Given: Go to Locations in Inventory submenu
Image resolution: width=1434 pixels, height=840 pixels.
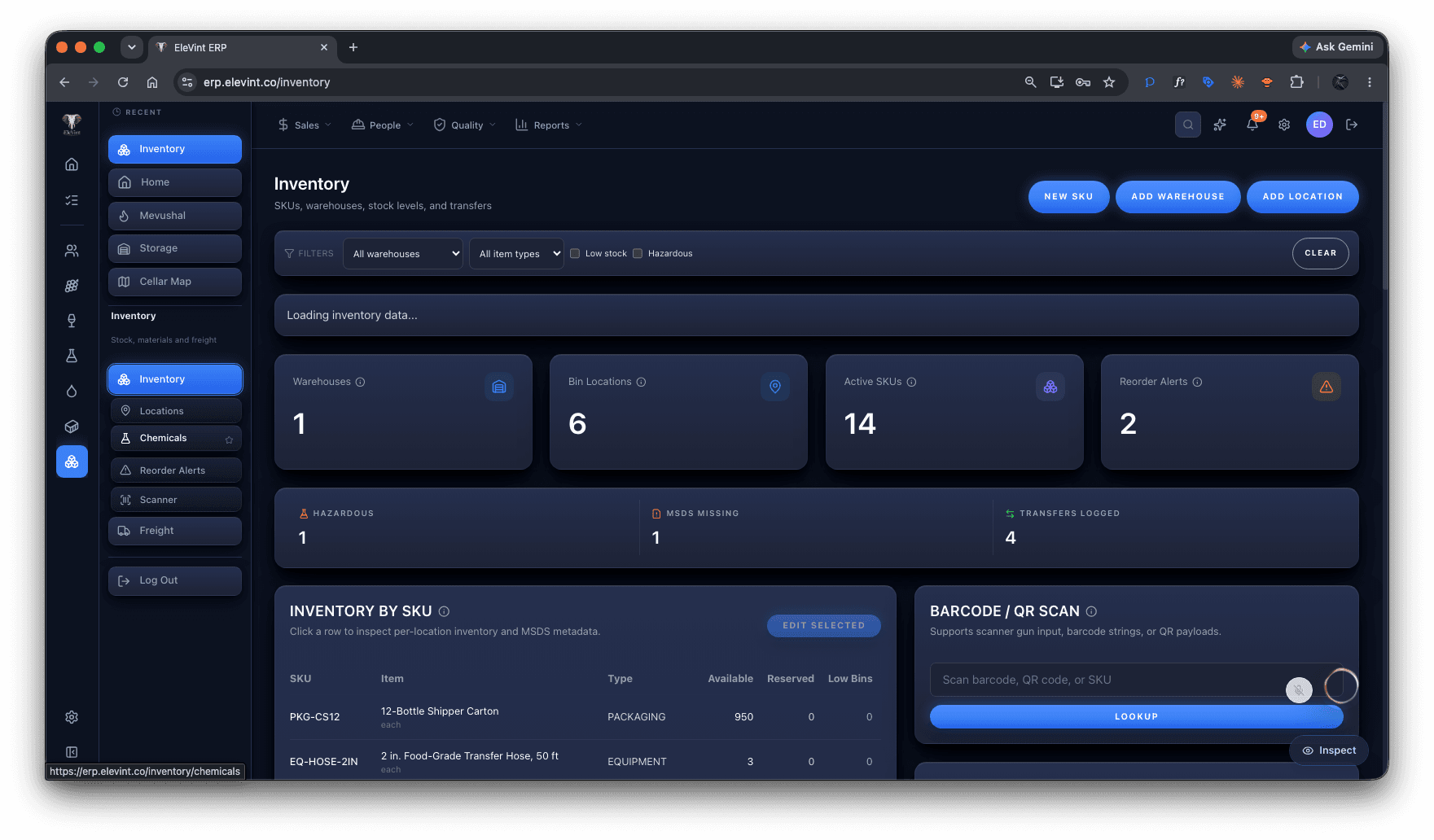Looking at the screenshot, I should pos(176,411).
